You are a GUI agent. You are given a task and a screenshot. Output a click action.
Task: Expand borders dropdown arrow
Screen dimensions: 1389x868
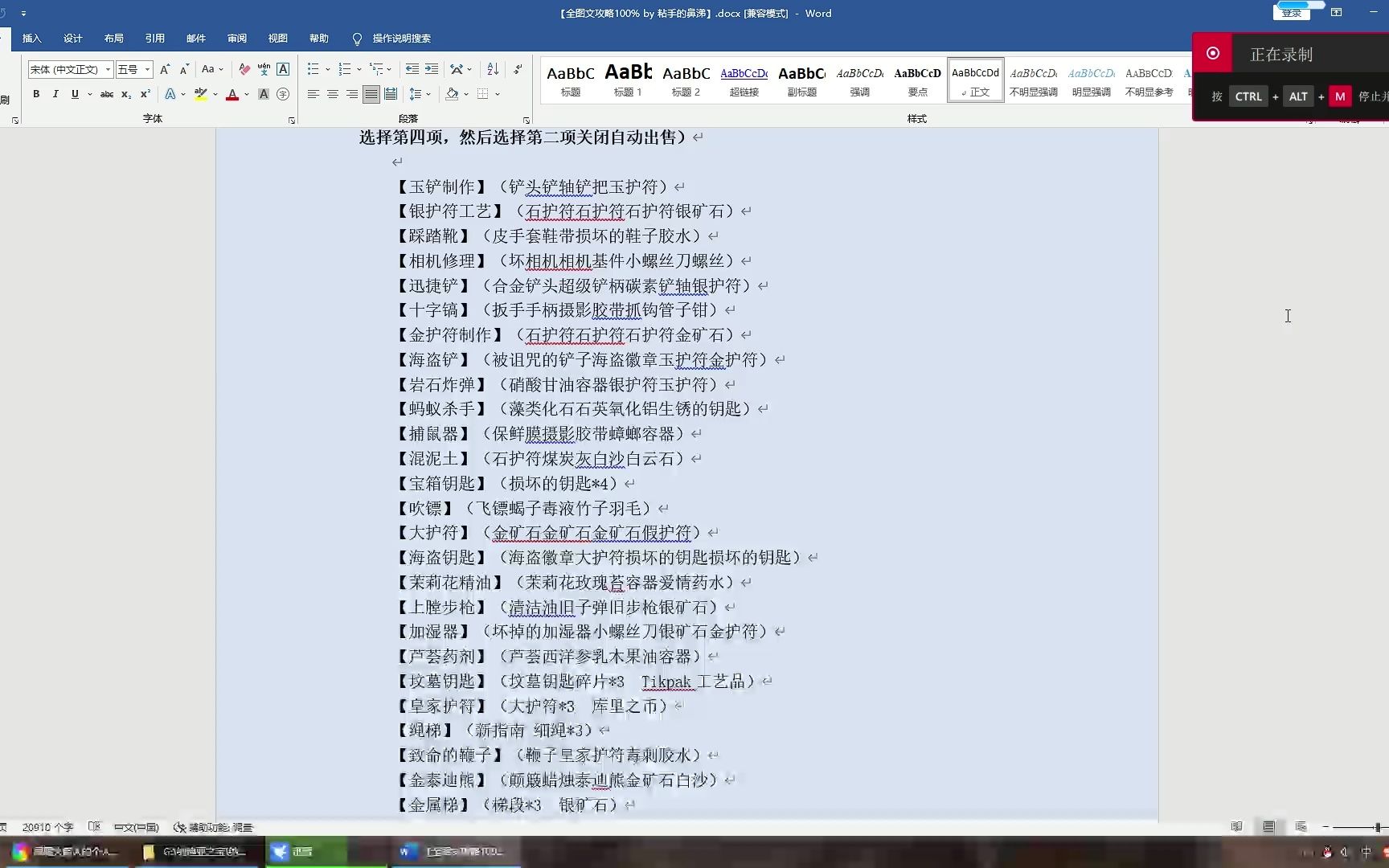(x=498, y=94)
